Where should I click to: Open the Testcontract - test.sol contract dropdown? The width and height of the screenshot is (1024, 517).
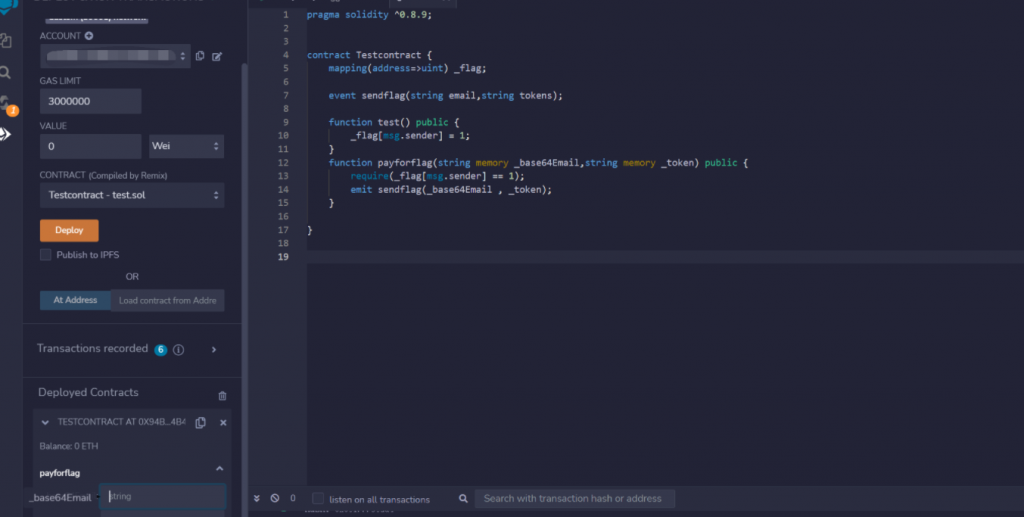[x=132, y=195]
